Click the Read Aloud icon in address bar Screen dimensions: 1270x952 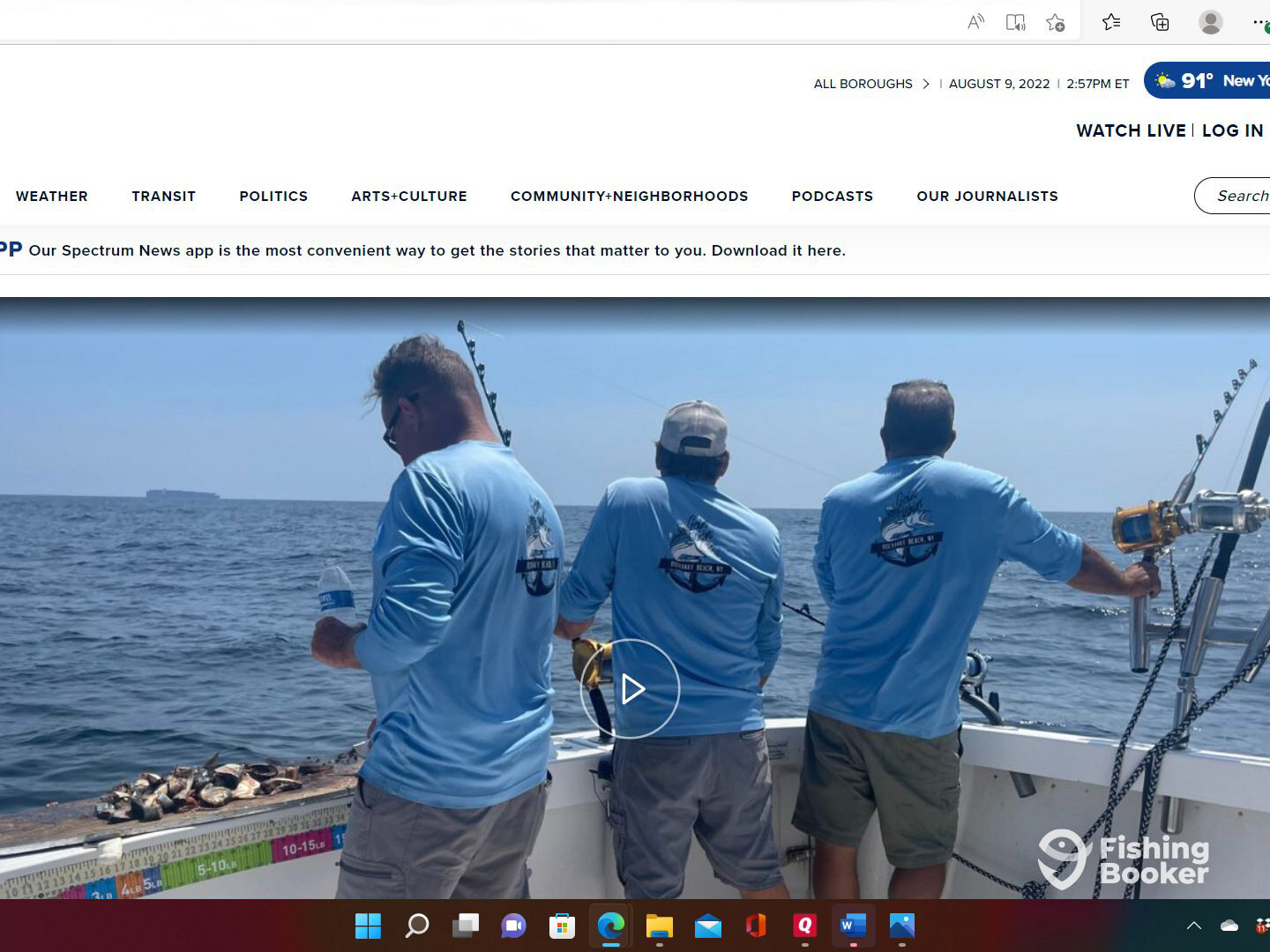pyautogui.click(x=975, y=22)
